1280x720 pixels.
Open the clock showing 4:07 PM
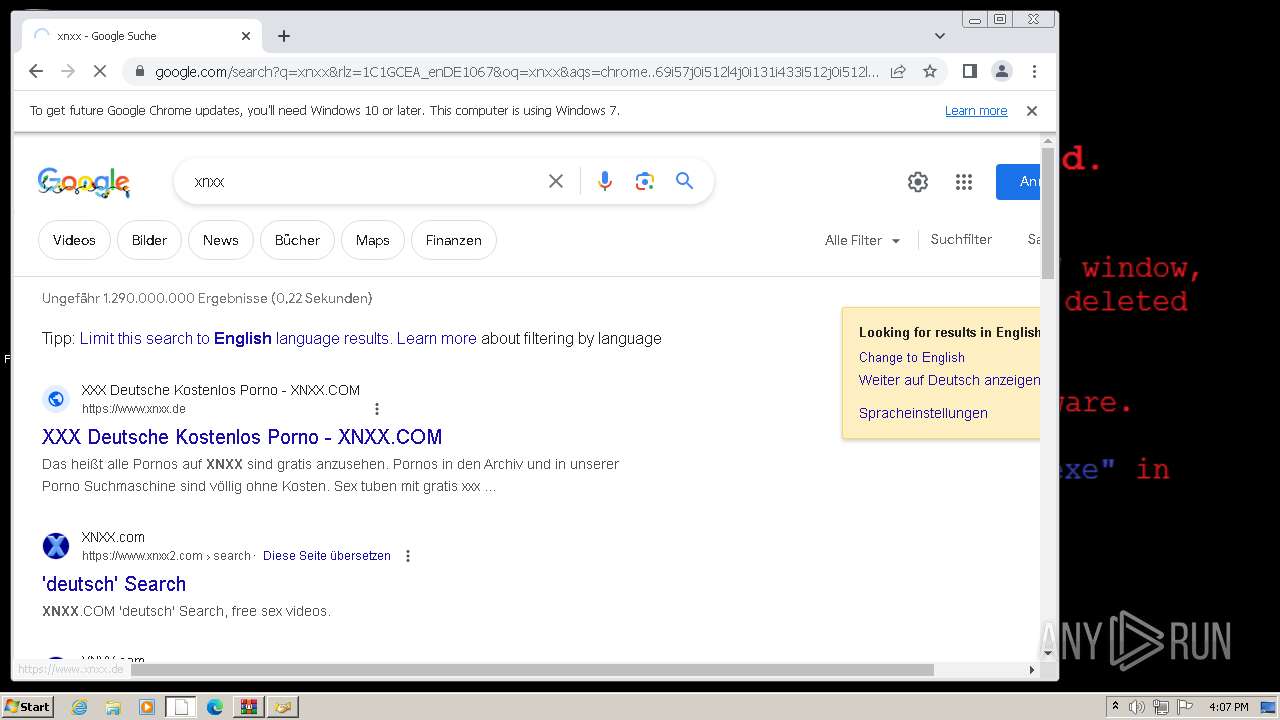pyautogui.click(x=1228, y=707)
